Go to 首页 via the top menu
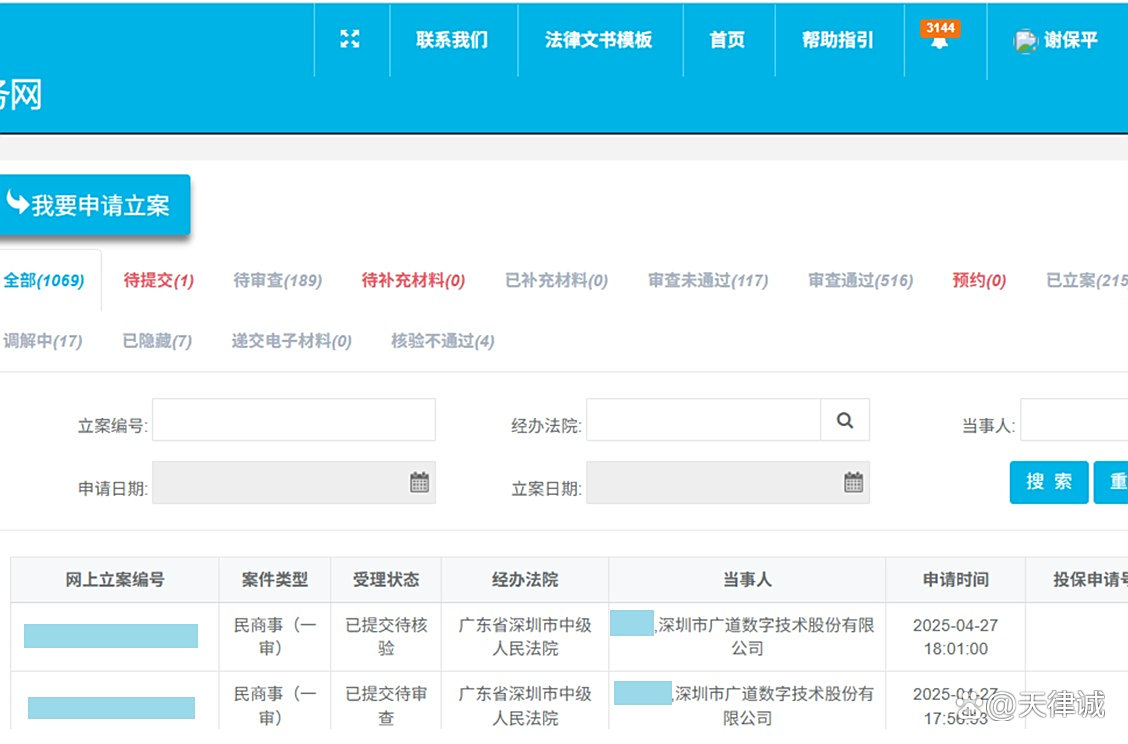Image resolution: width=1128 pixels, height=744 pixels. [x=726, y=40]
